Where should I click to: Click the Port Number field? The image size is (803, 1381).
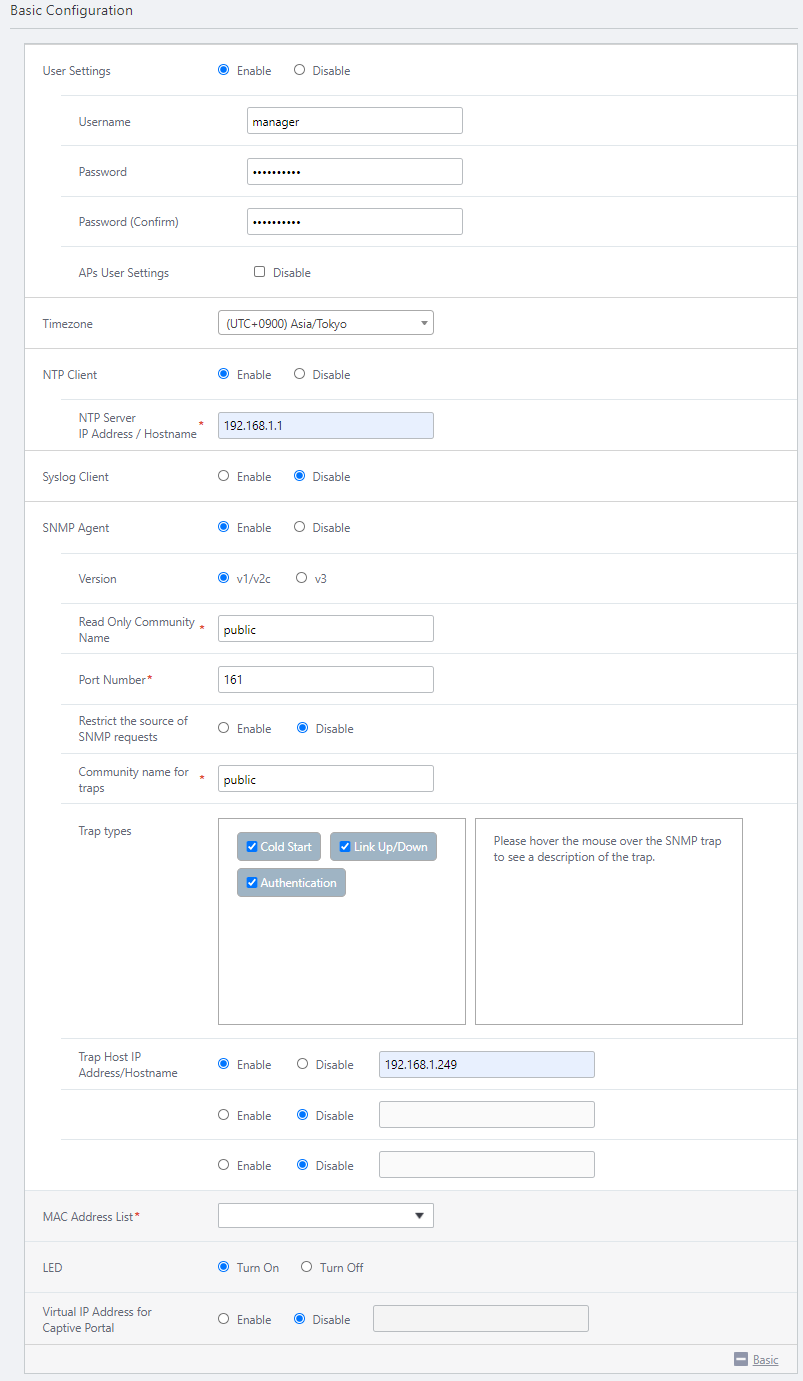tap(325, 680)
